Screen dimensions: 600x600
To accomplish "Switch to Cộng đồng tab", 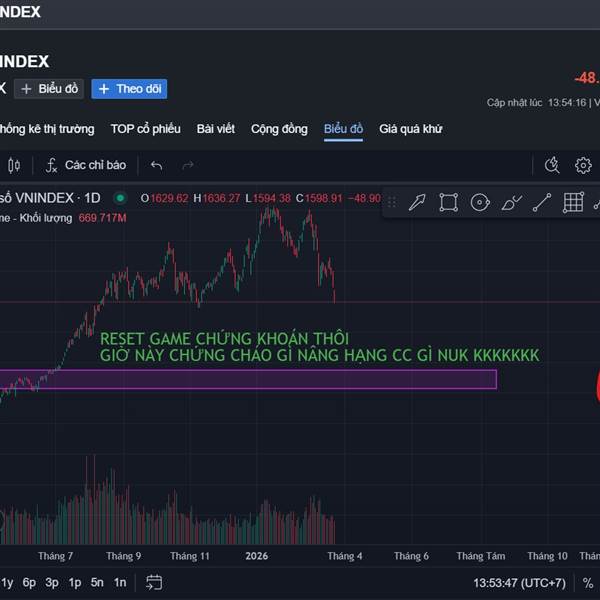I will tap(279, 129).
